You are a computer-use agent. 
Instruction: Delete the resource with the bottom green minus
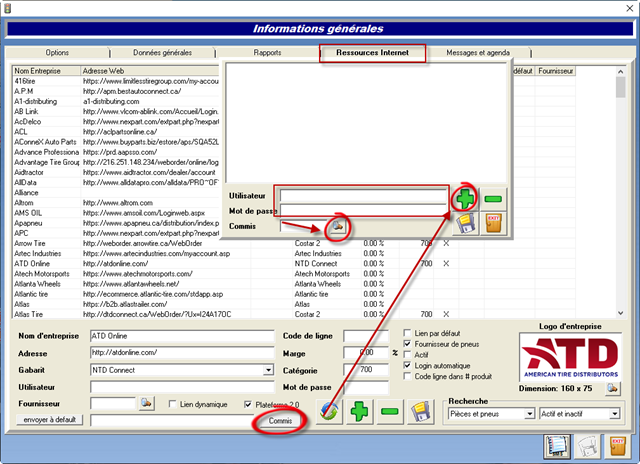pyautogui.click(x=389, y=411)
